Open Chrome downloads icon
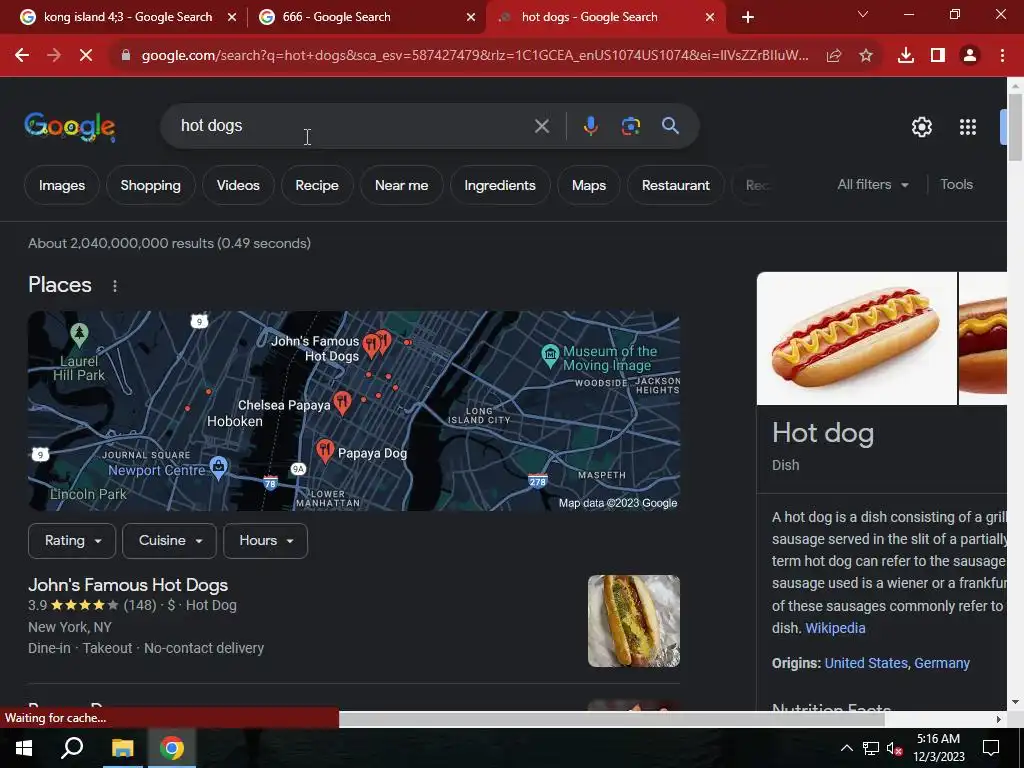The width and height of the screenshot is (1024, 768). 906,56
